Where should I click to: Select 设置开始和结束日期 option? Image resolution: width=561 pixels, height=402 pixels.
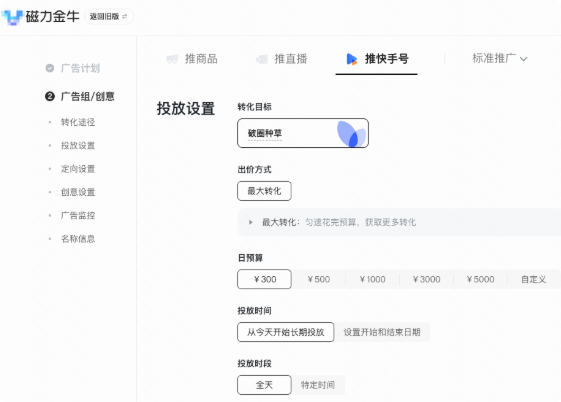(382, 332)
